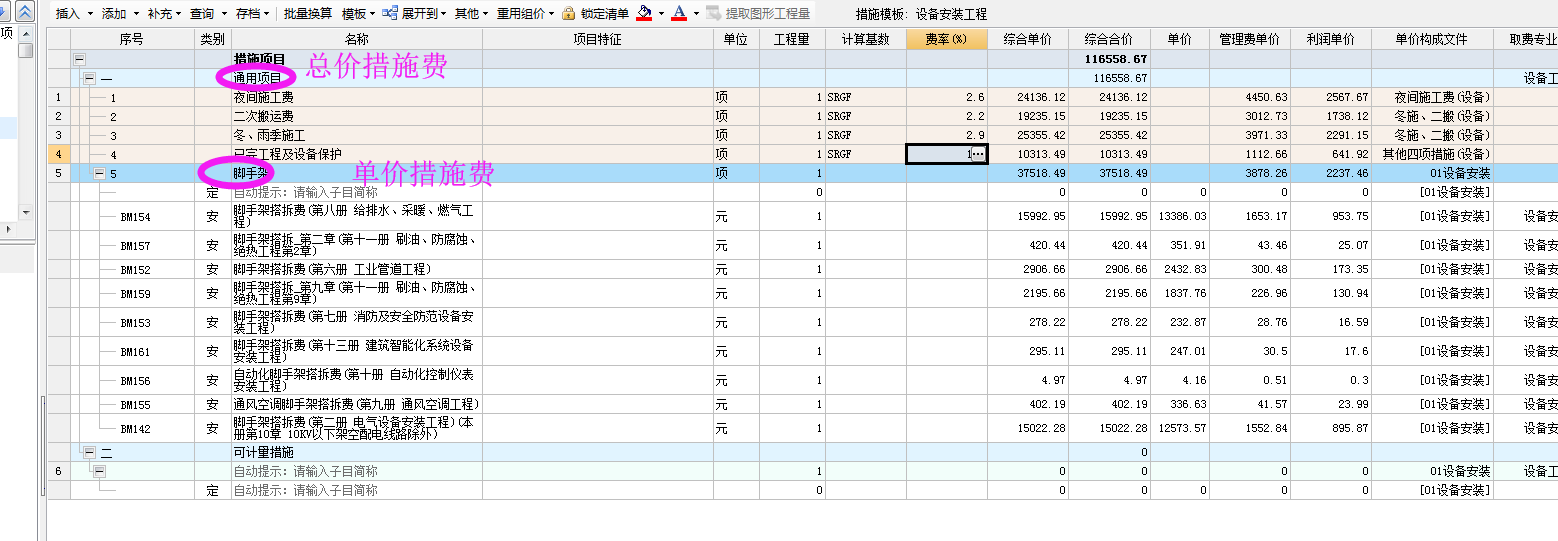1558x541 pixels.
Task: Collapse row 5 脚手架 tree node
Action: click(100, 173)
